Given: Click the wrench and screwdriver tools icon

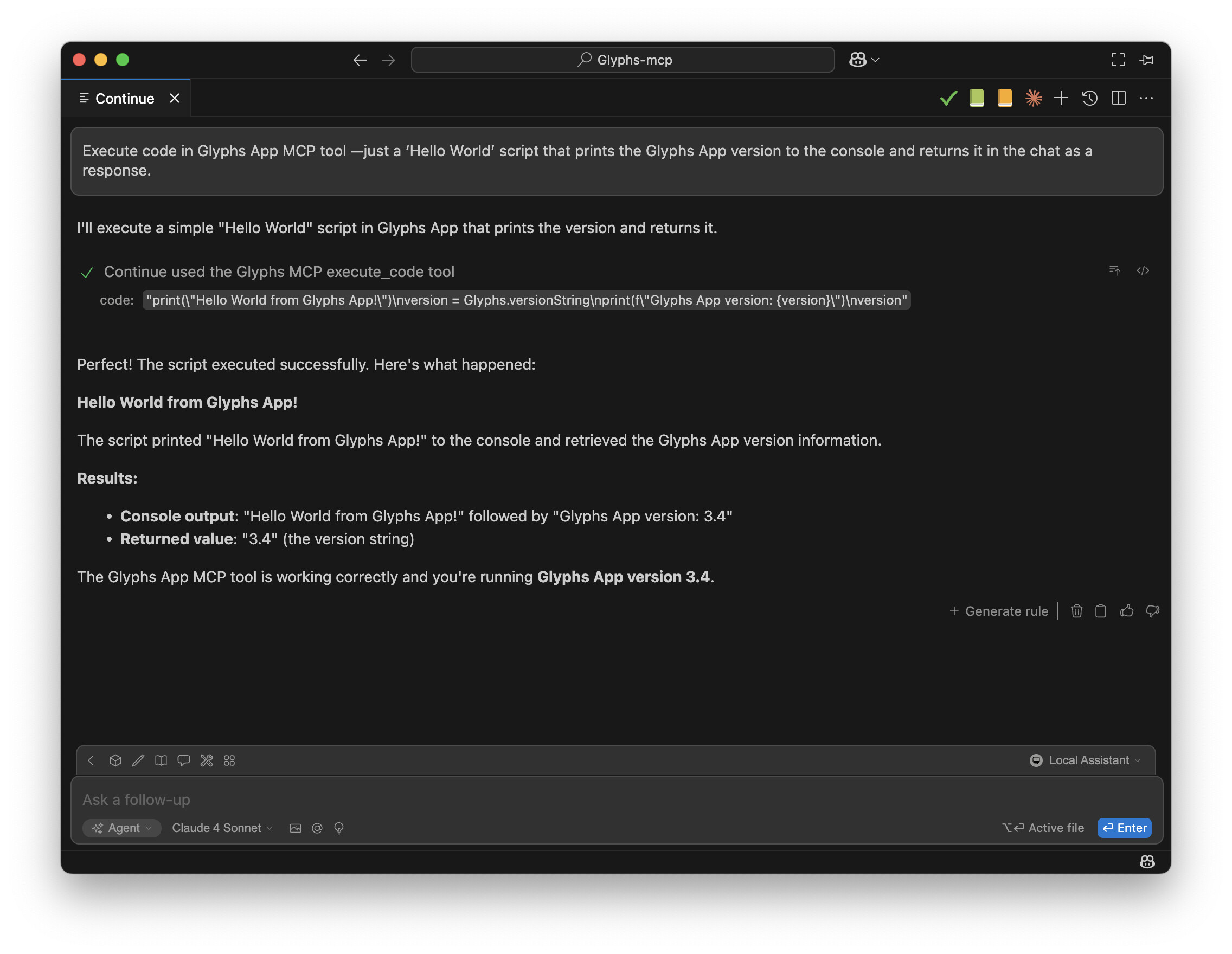Looking at the screenshot, I should (207, 760).
